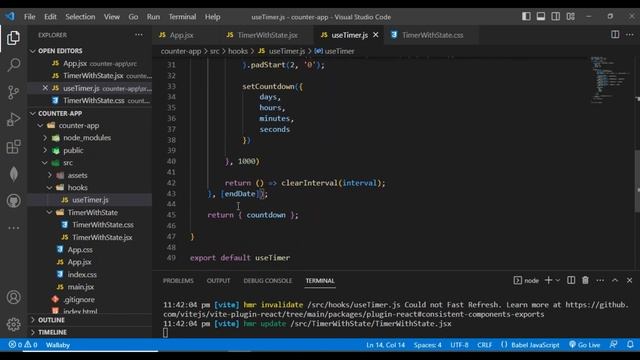Open terminal launch profile dropdown
The image size is (640, 360).
pos(558,280)
